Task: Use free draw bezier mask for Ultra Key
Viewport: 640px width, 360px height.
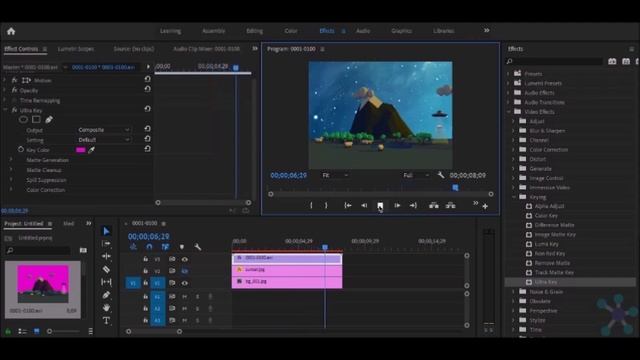Action: (x=49, y=120)
